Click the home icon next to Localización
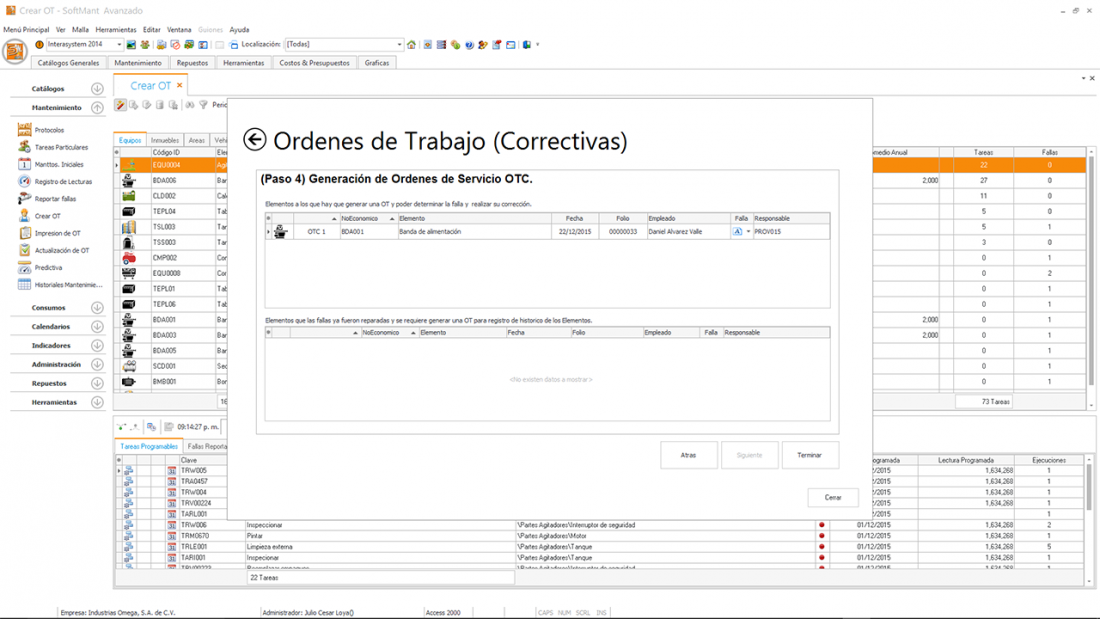 pos(411,45)
